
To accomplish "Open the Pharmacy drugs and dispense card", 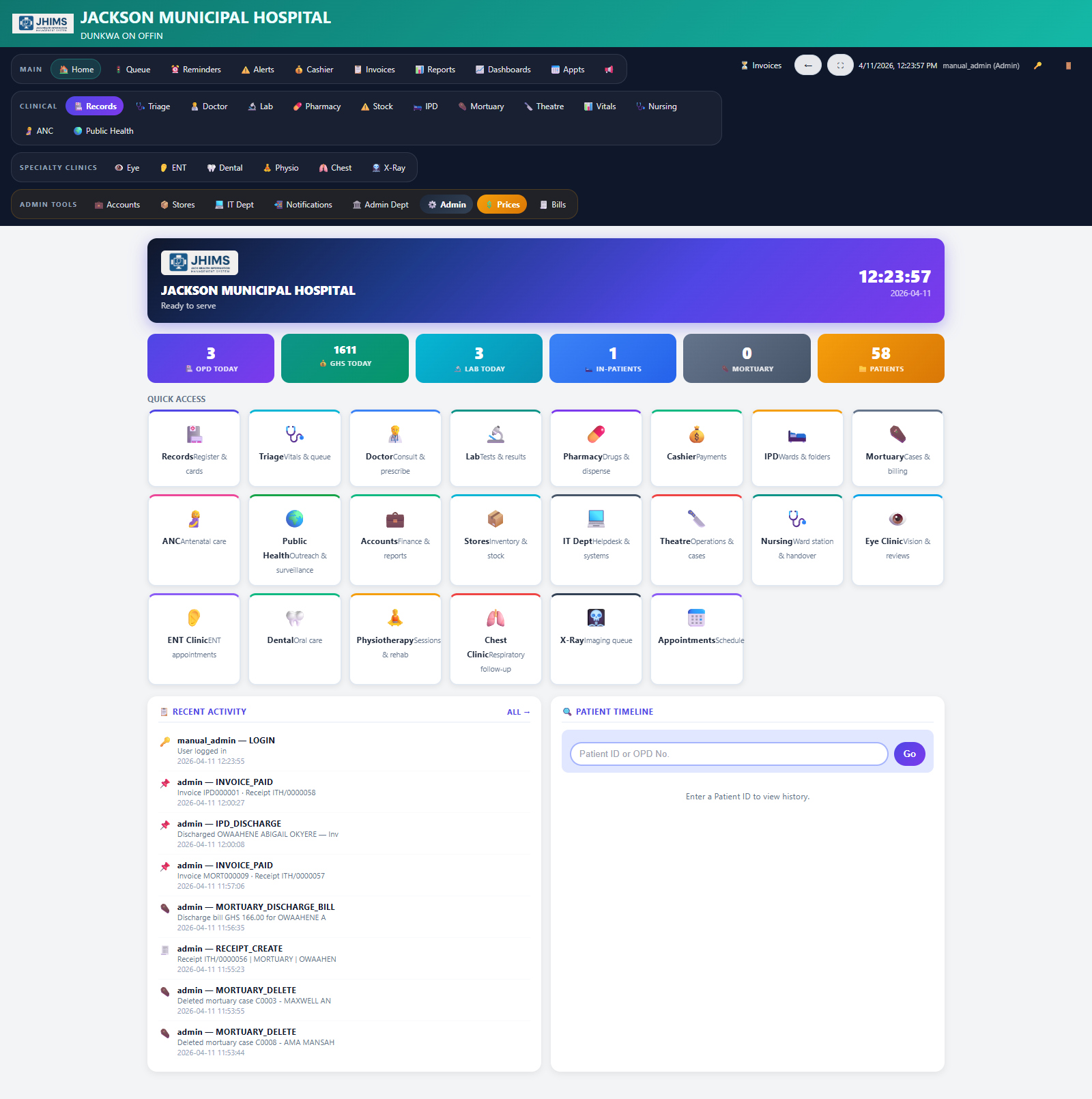I will [x=596, y=448].
